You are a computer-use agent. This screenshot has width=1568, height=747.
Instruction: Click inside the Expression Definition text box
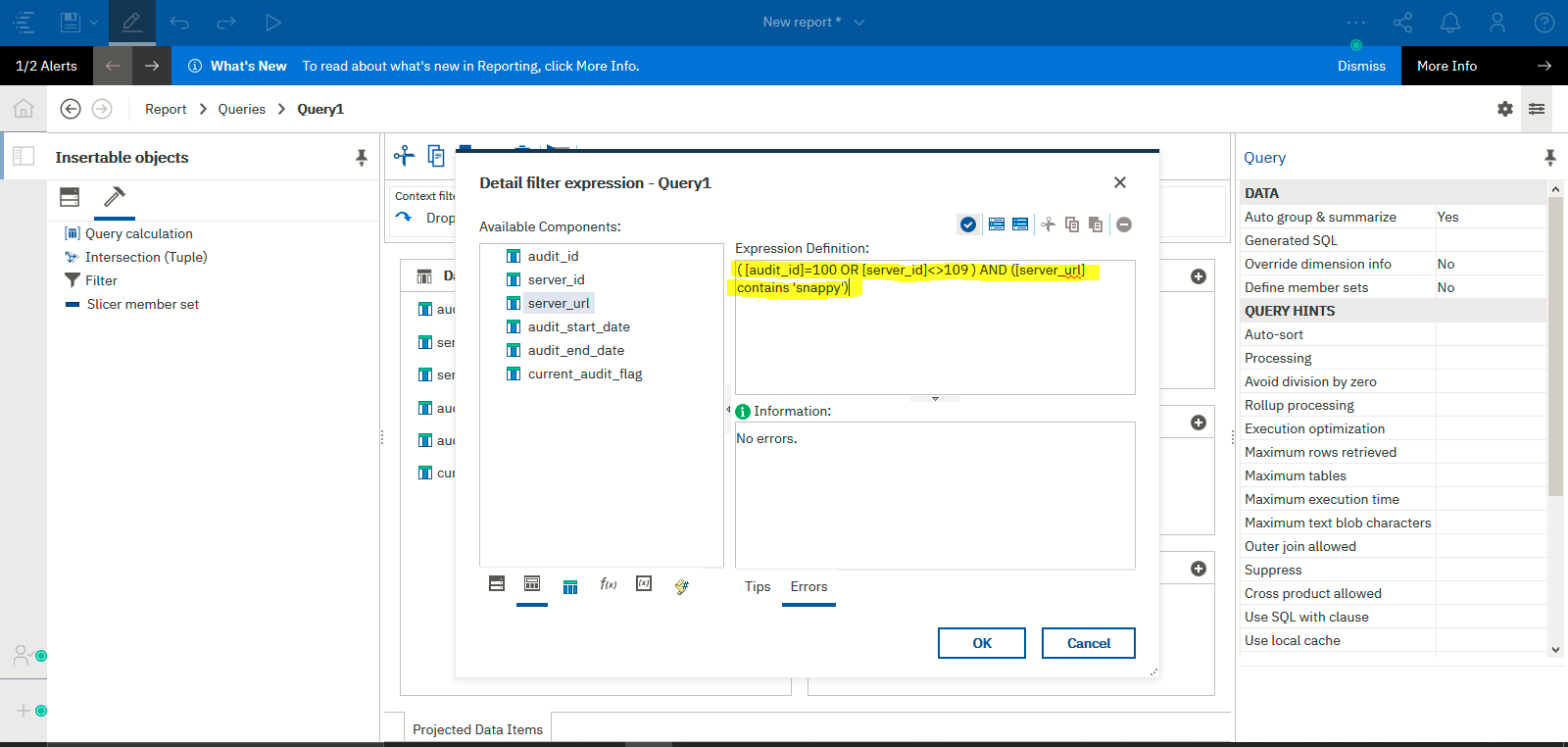point(935,327)
